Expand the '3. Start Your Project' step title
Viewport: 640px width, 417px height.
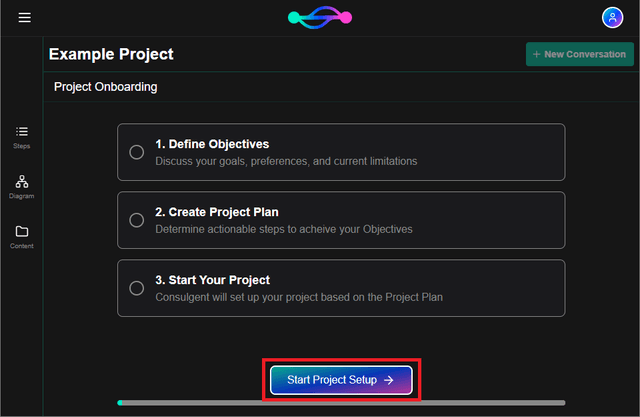(x=213, y=280)
